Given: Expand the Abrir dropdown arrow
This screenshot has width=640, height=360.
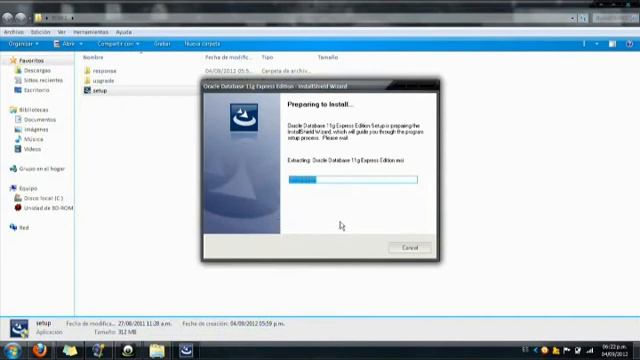Looking at the screenshot, I should click(x=81, y=44).
